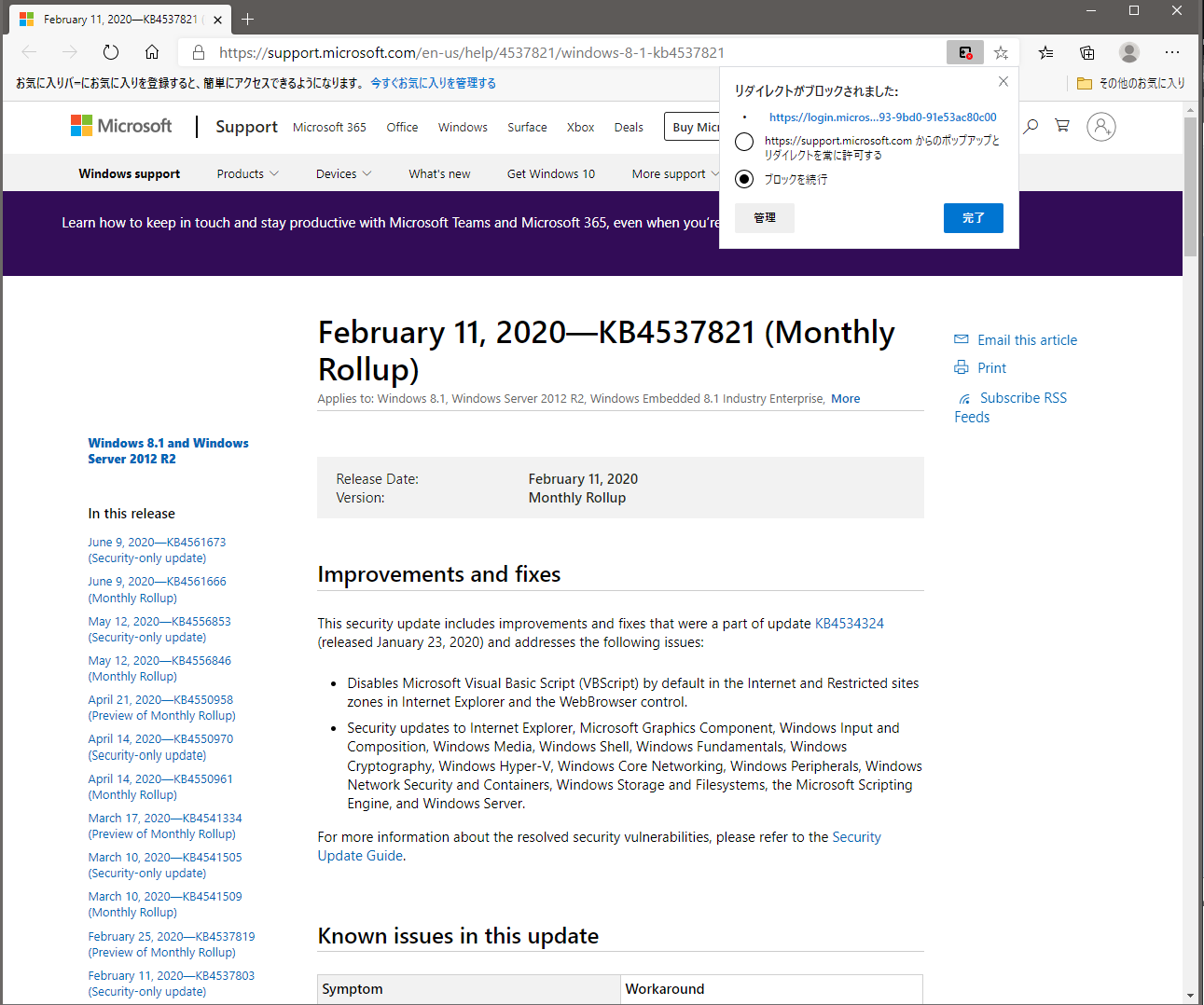
Task: Select the continue blocking radio option
Action: coord(744,179)
